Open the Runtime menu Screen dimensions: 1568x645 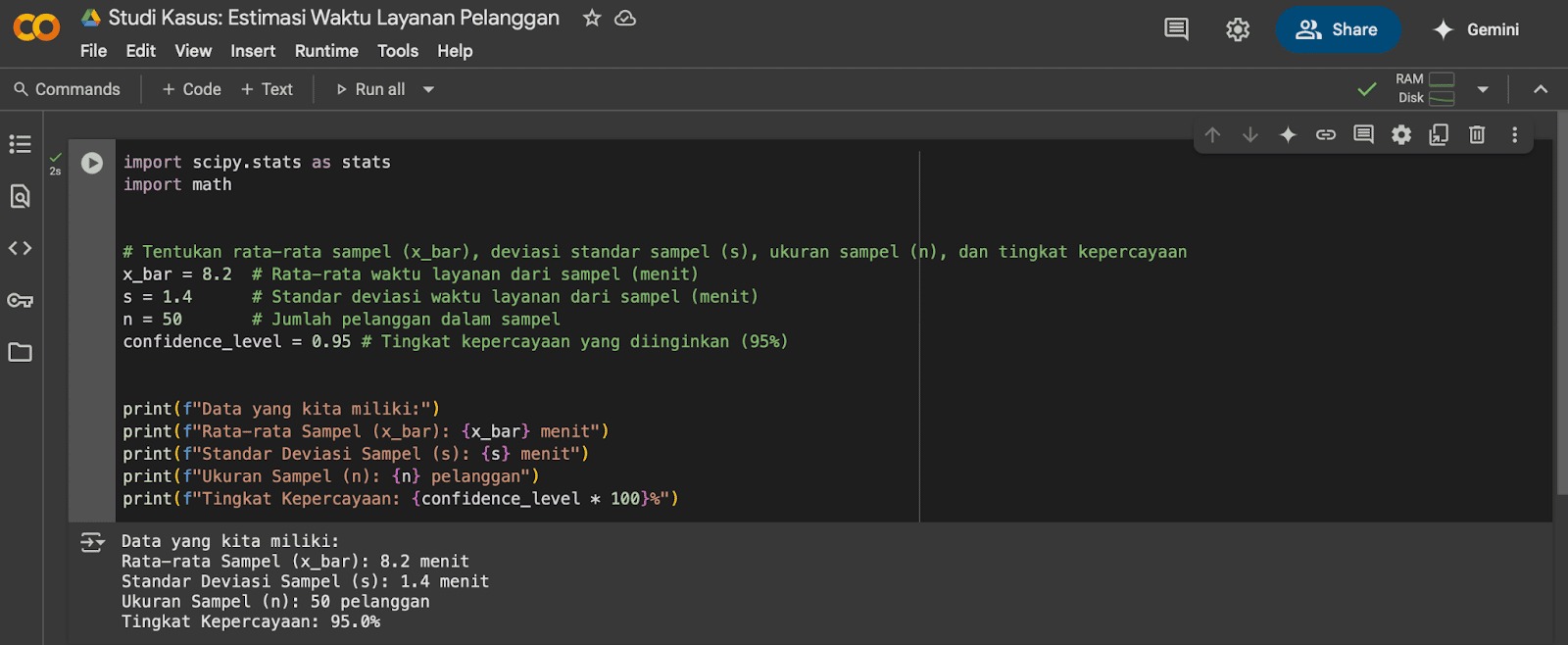pyautogui.click(x=326, y=51)
